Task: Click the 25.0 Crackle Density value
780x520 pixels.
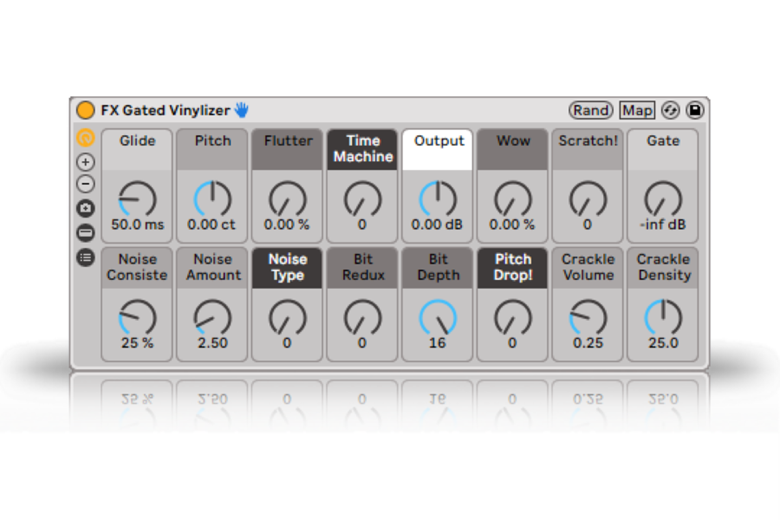Action: 663,343
